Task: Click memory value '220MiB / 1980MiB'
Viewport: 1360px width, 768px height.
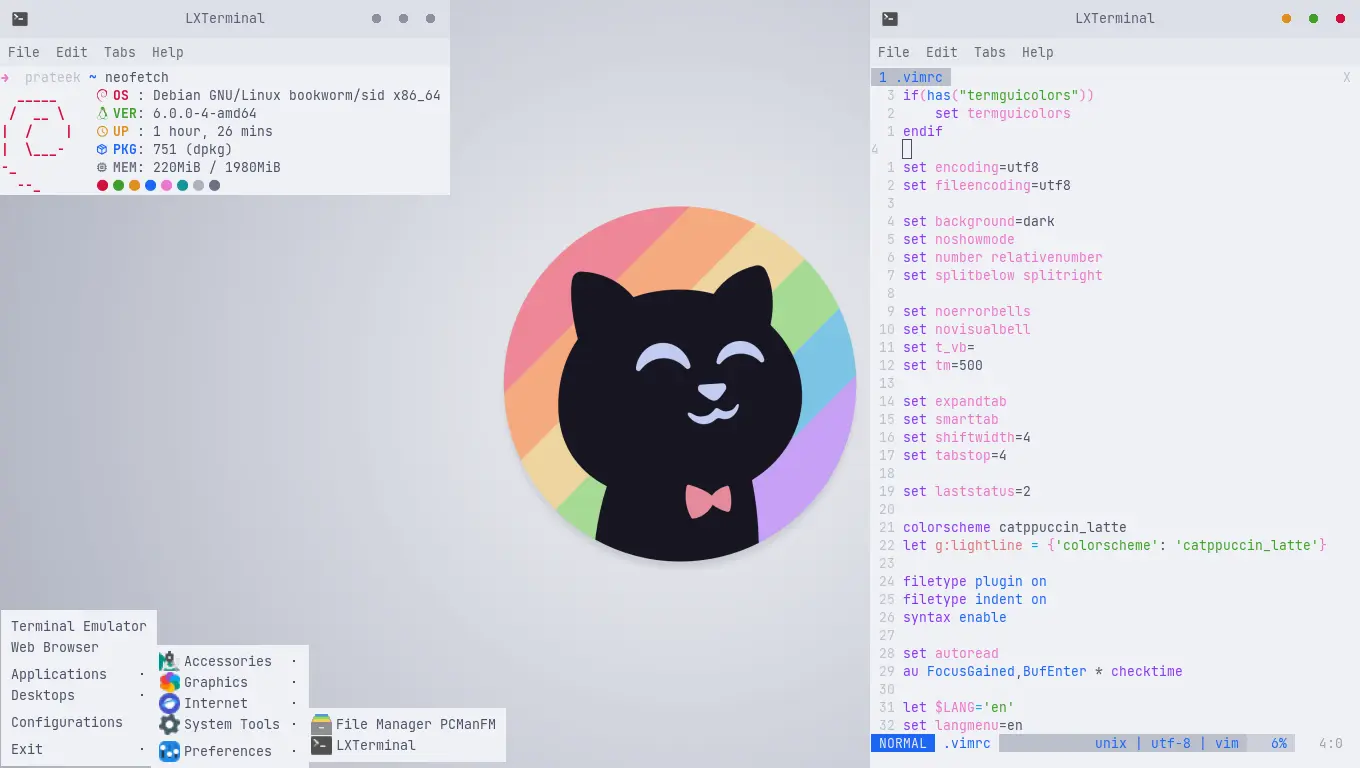Action: (217, 167)
